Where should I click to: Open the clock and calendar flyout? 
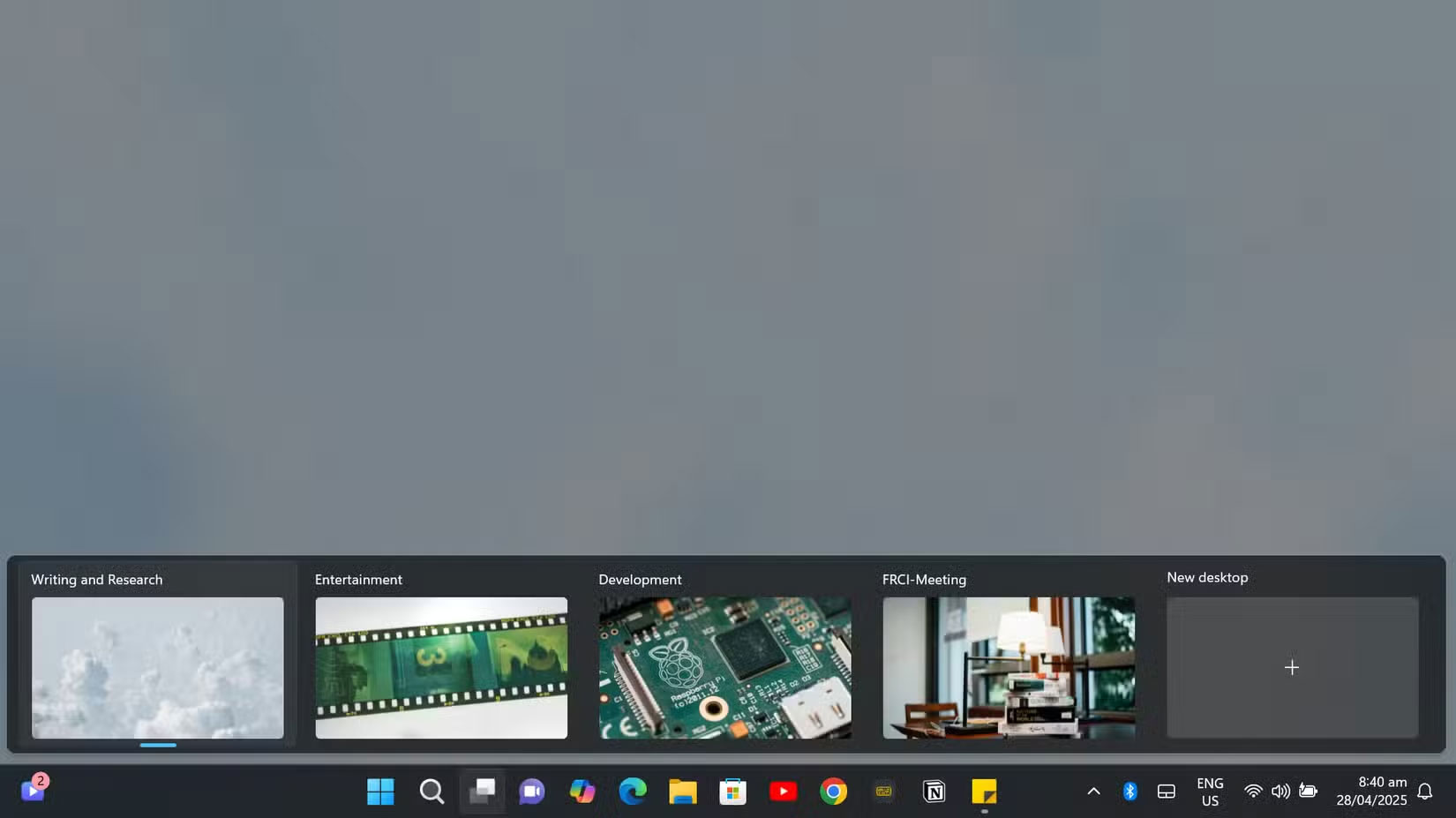click(1370, 792)
